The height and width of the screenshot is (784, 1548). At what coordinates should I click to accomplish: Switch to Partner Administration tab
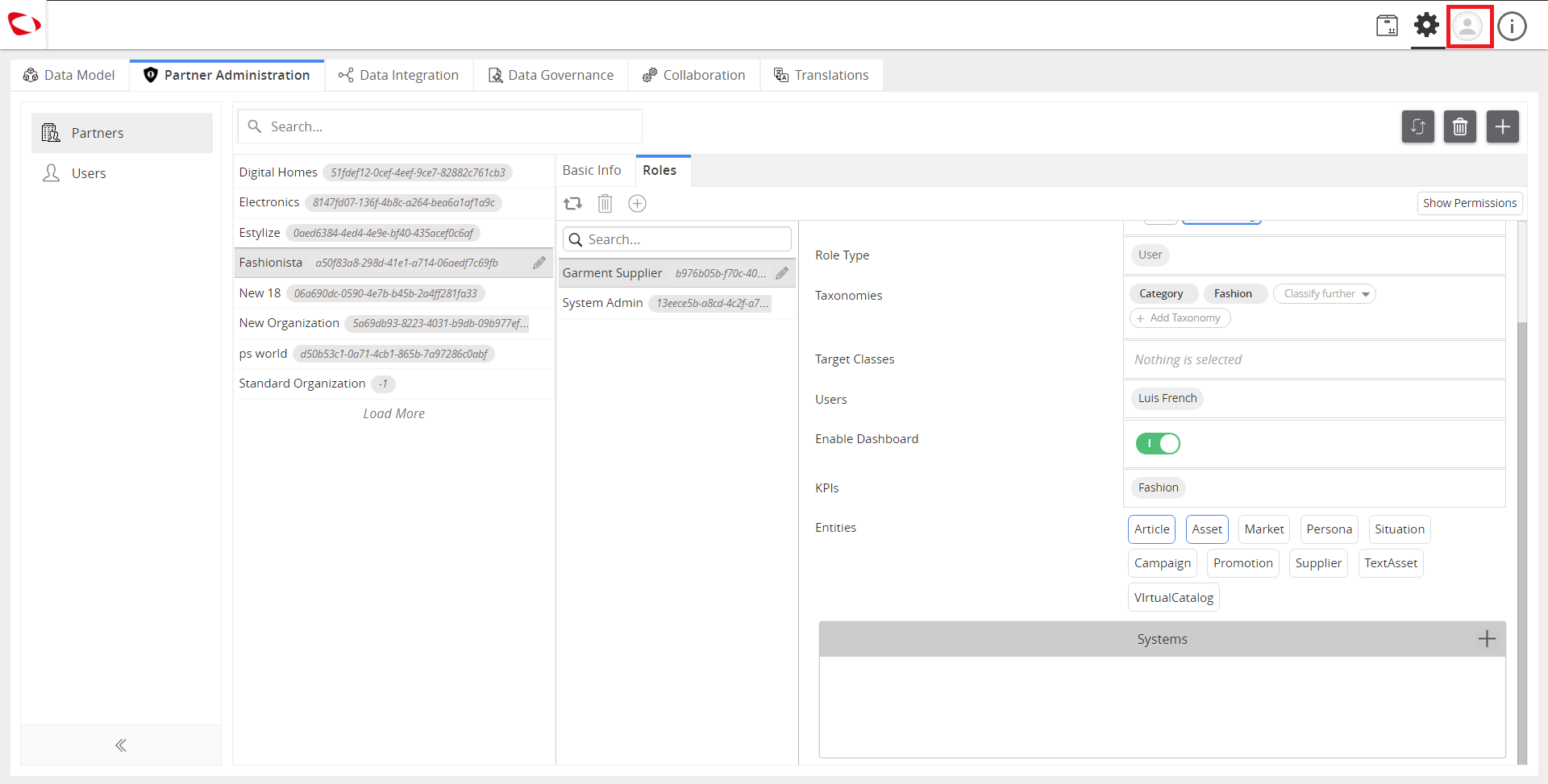click(x=227, y=75)
